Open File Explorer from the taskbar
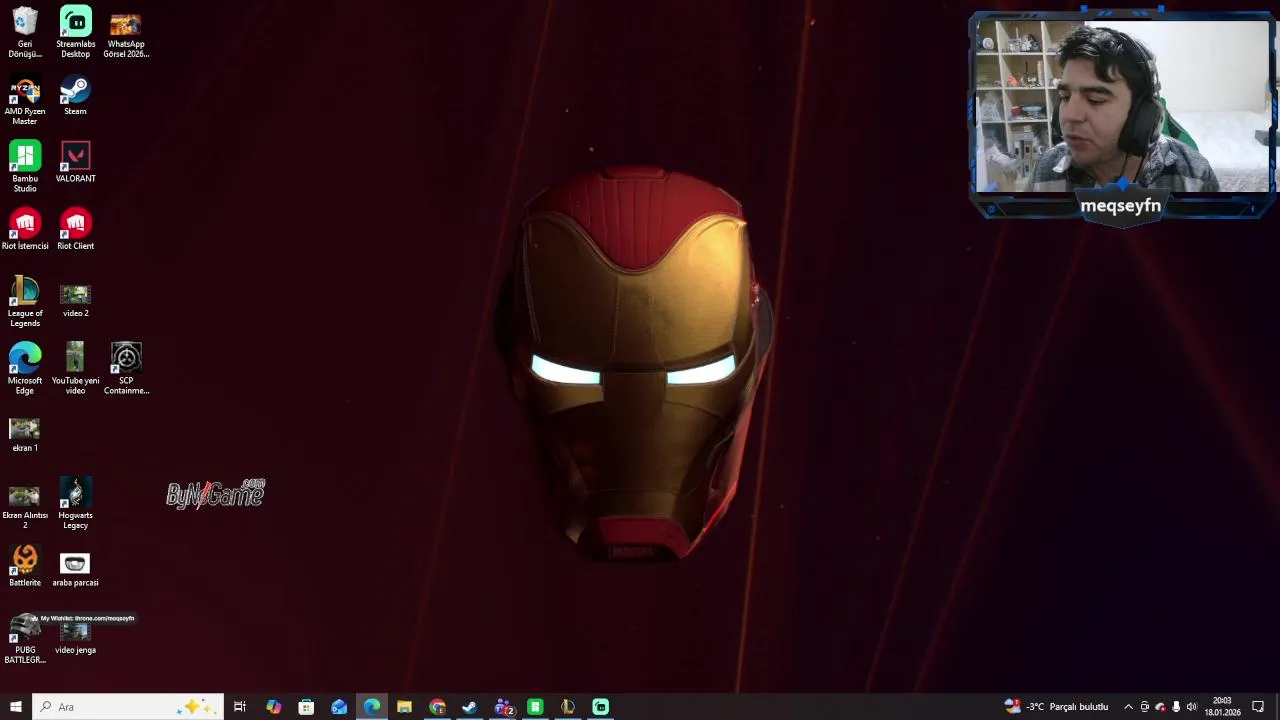 tap(404, 707)
